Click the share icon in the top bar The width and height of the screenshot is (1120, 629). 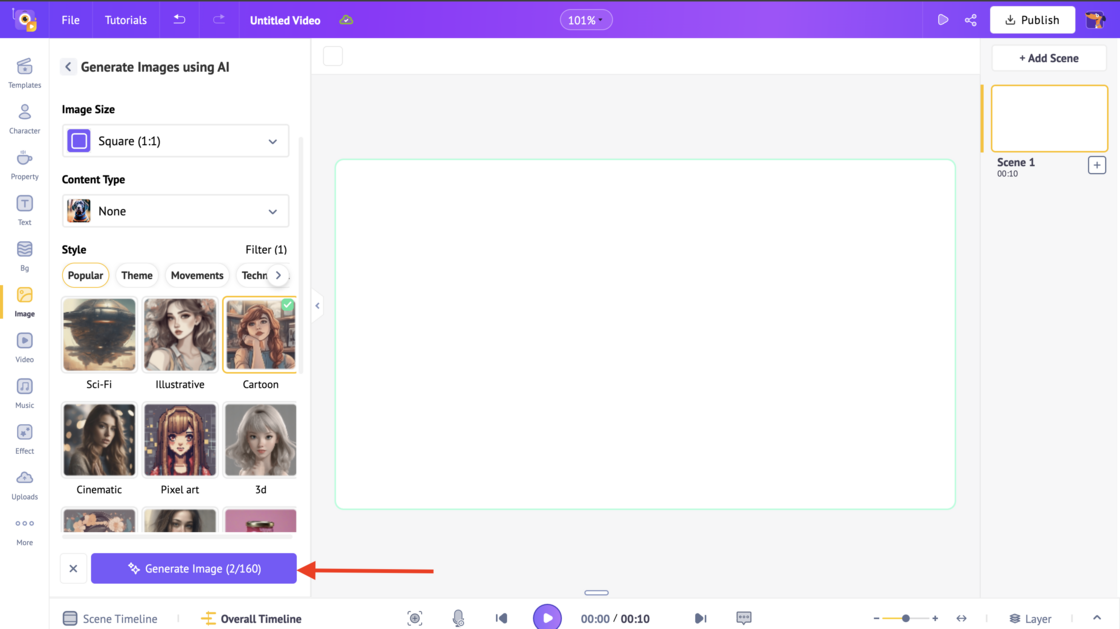[970, 19]
